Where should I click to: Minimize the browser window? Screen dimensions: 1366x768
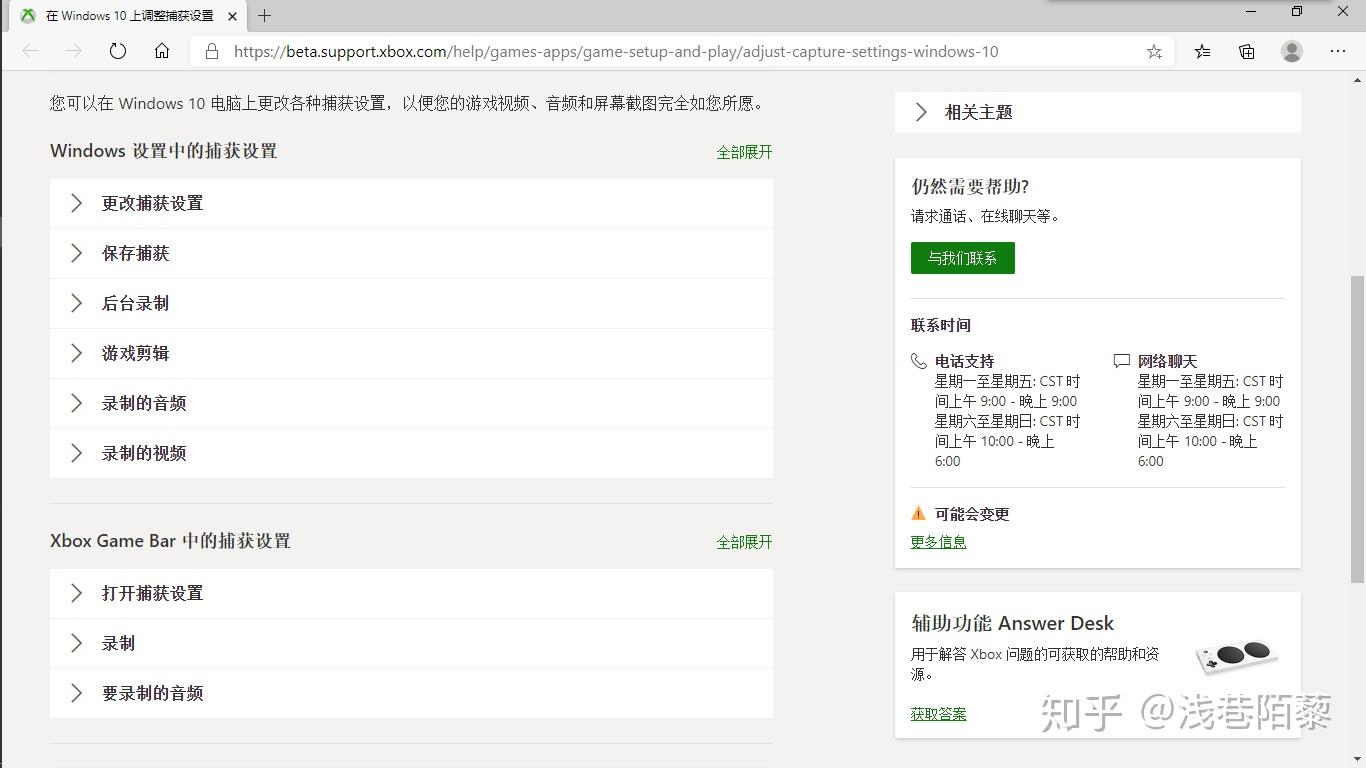pyautogui.click(x=1252, y=12)
